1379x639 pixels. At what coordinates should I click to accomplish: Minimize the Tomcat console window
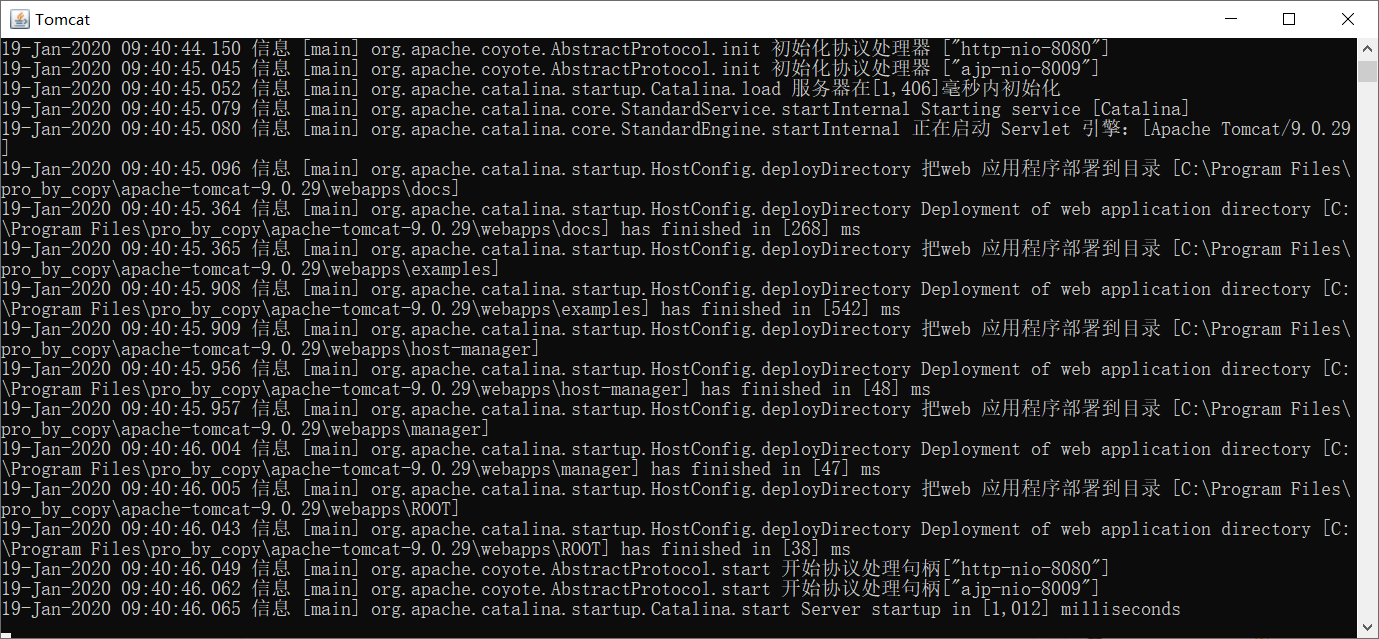click(1233, 19)
